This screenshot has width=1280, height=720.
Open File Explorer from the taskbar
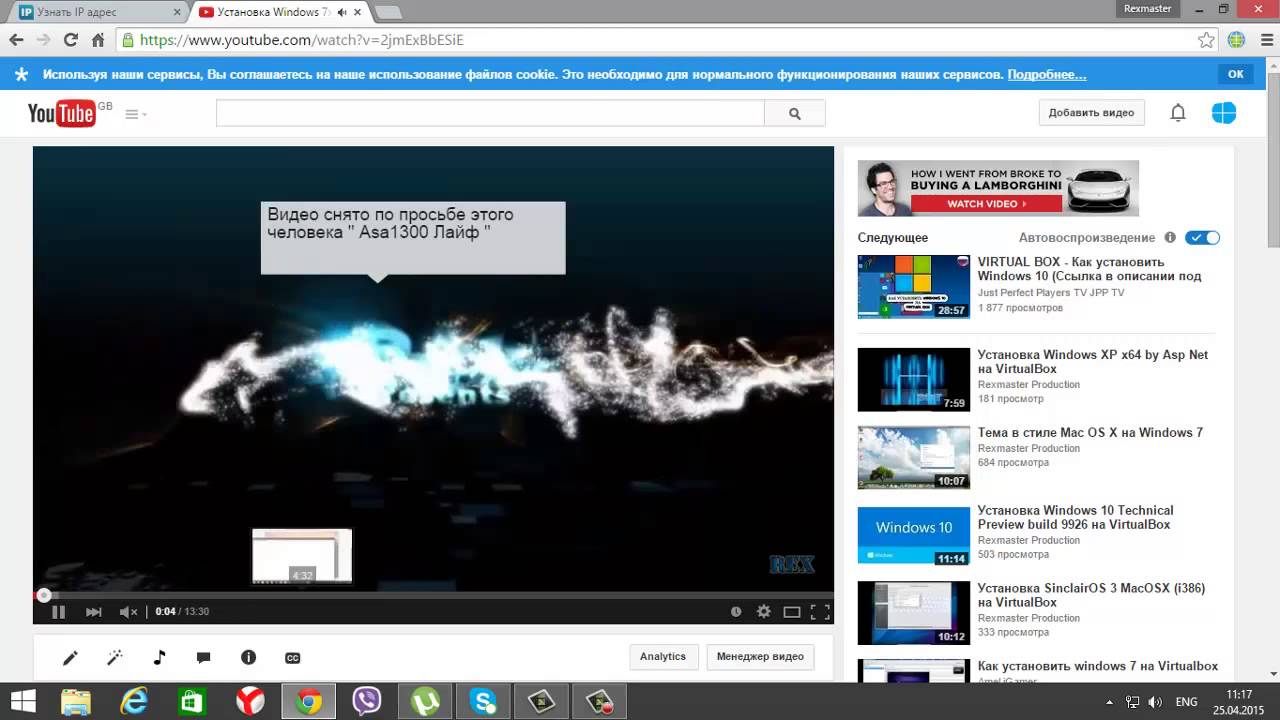point(76,701)
